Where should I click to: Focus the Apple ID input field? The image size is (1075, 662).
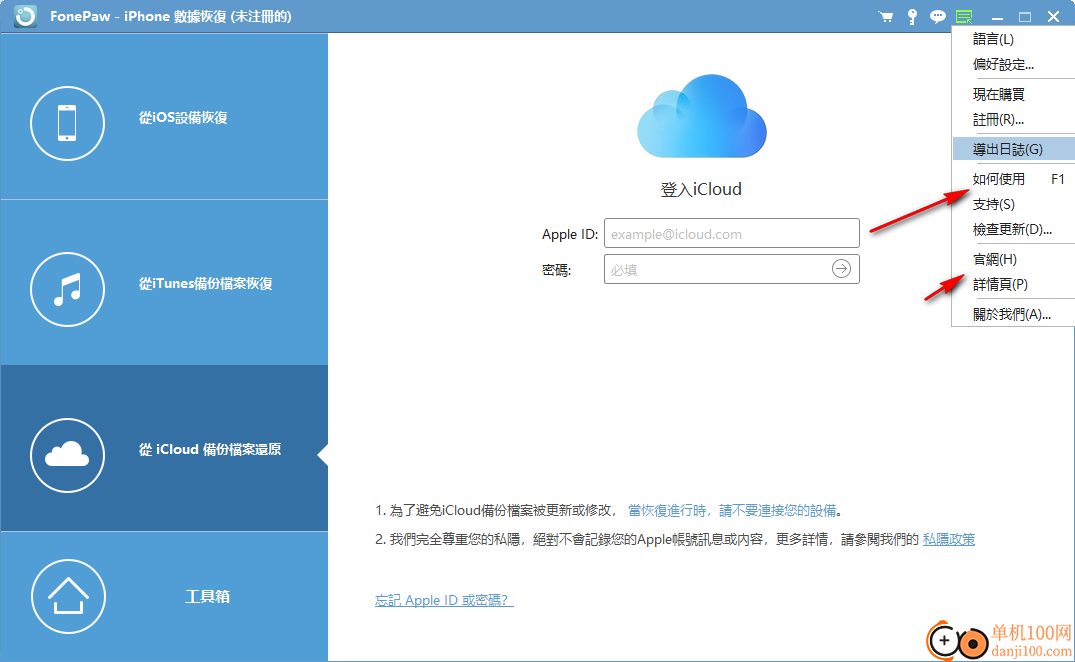(732, 233)
